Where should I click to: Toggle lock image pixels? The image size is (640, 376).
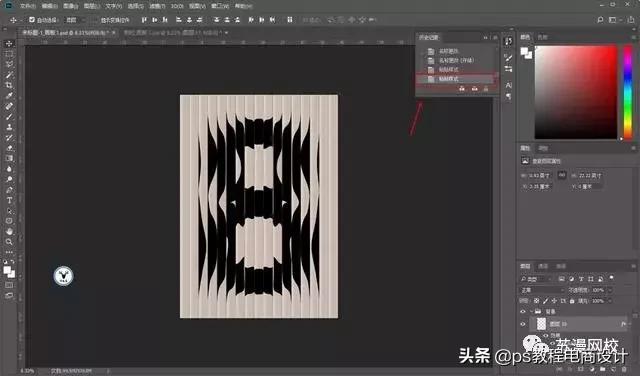pyautogui.click(x=545, y=301)
